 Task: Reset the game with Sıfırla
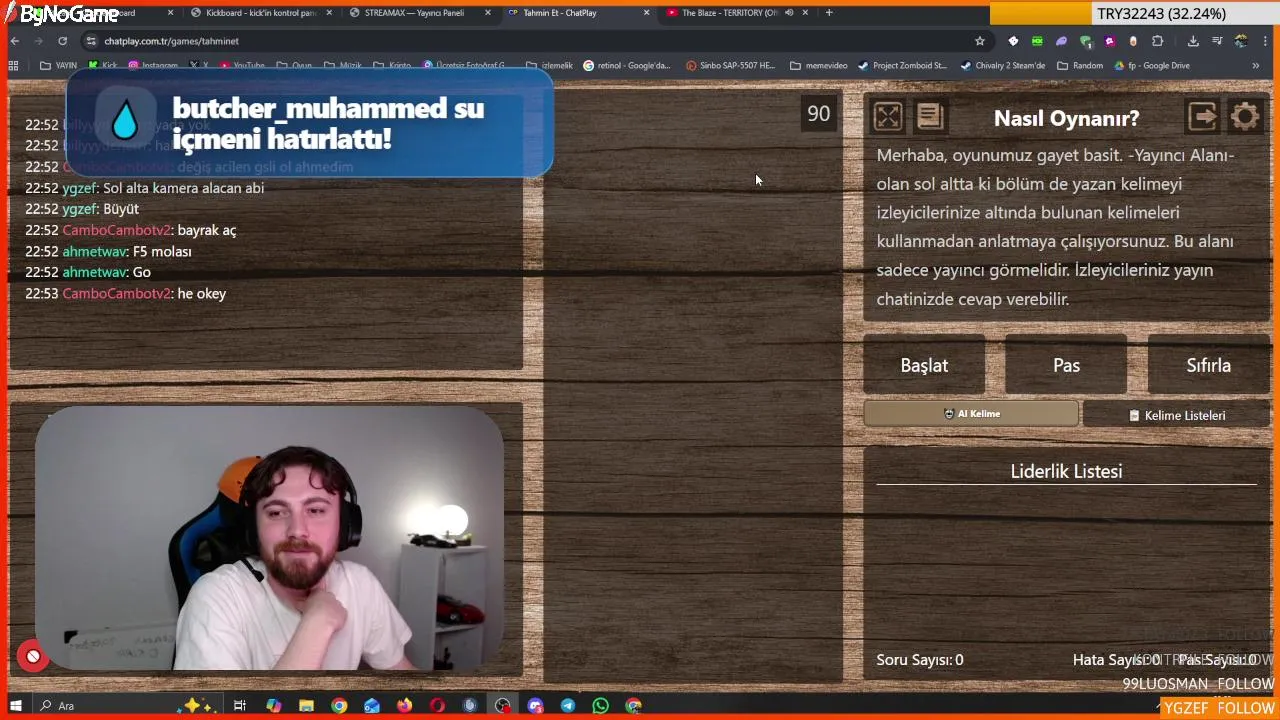coord(1208,366)
